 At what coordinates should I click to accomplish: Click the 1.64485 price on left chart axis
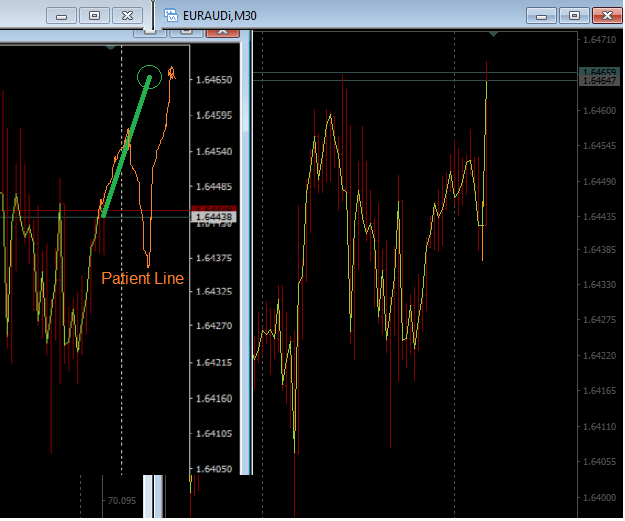[214, 186]
